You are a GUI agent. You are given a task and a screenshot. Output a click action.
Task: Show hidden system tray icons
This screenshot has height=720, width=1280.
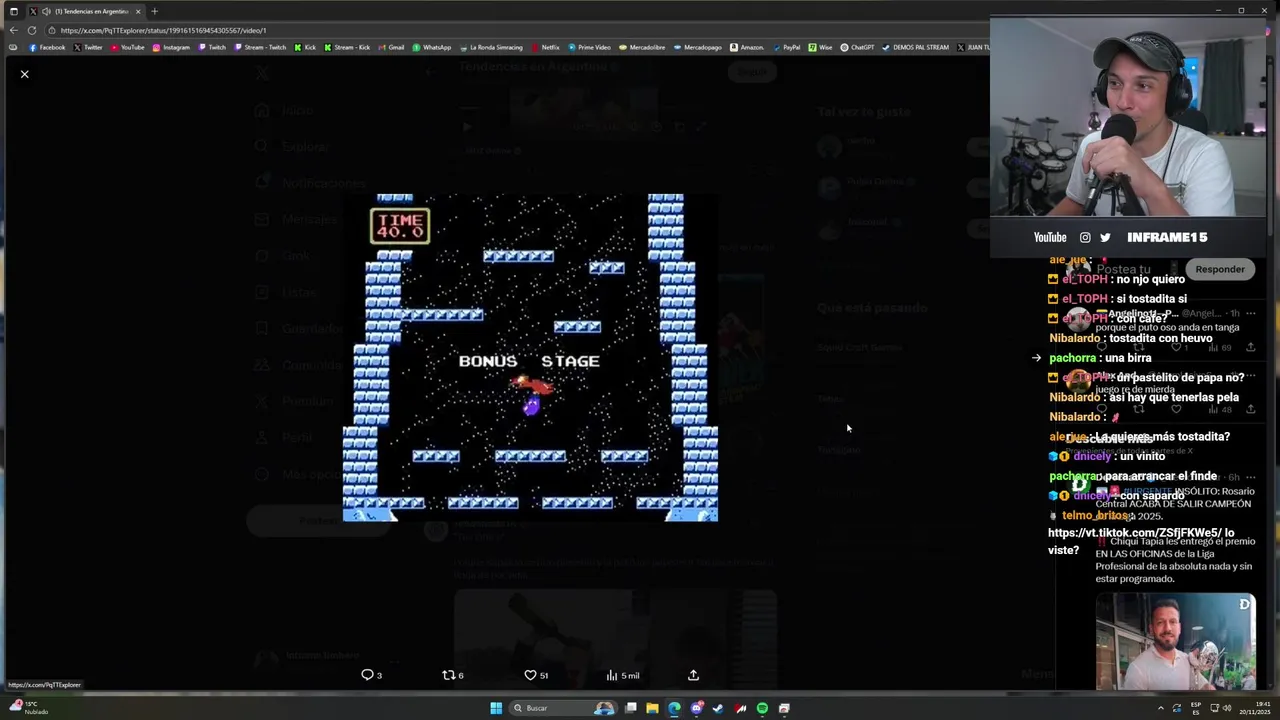1161,708
